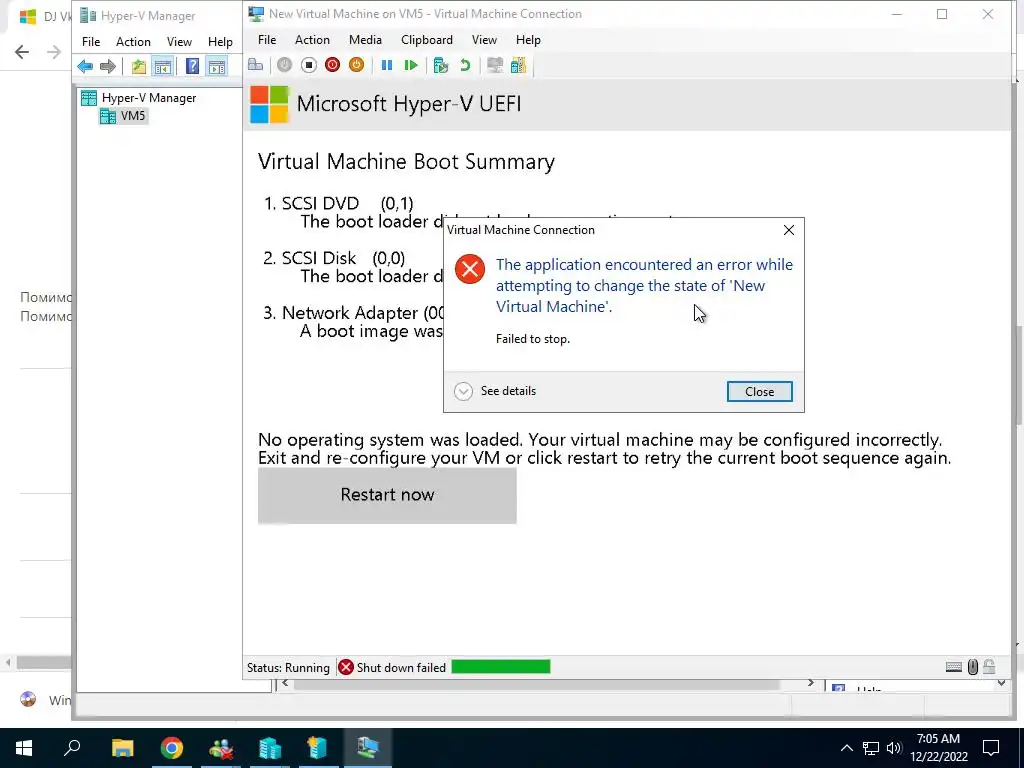Image resolution: width=1024 pixels, height=768 pixels.
Task: Click red Shut Down icon
Action: pos(332,65)
